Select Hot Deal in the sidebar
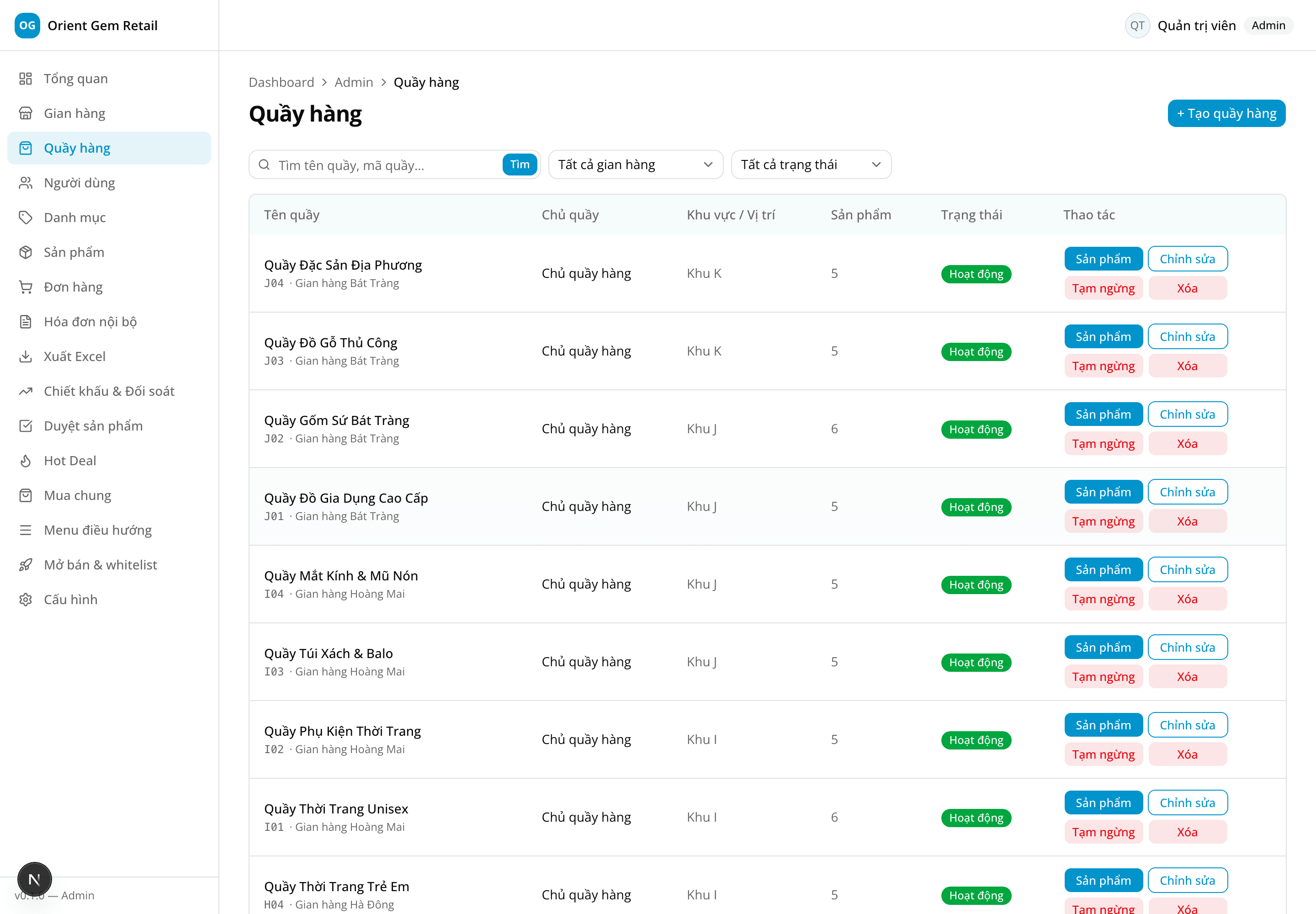The height and width of the screenshot is (914, 1316). click(x=109, y=461)
